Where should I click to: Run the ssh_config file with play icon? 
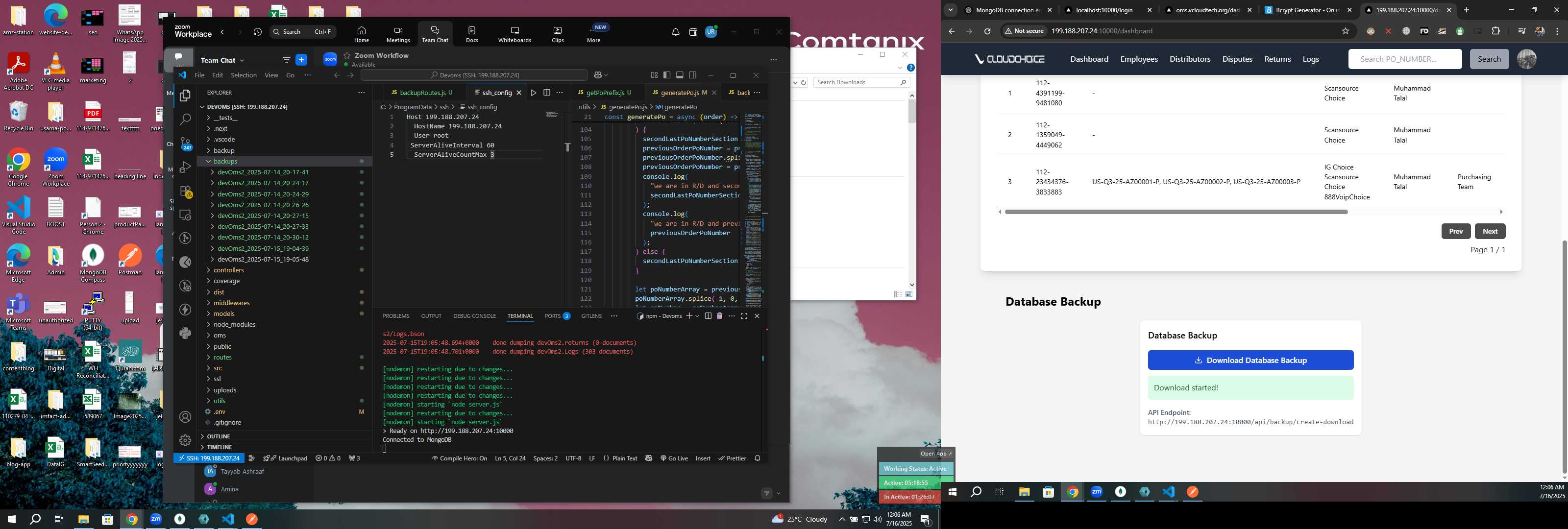533,93
